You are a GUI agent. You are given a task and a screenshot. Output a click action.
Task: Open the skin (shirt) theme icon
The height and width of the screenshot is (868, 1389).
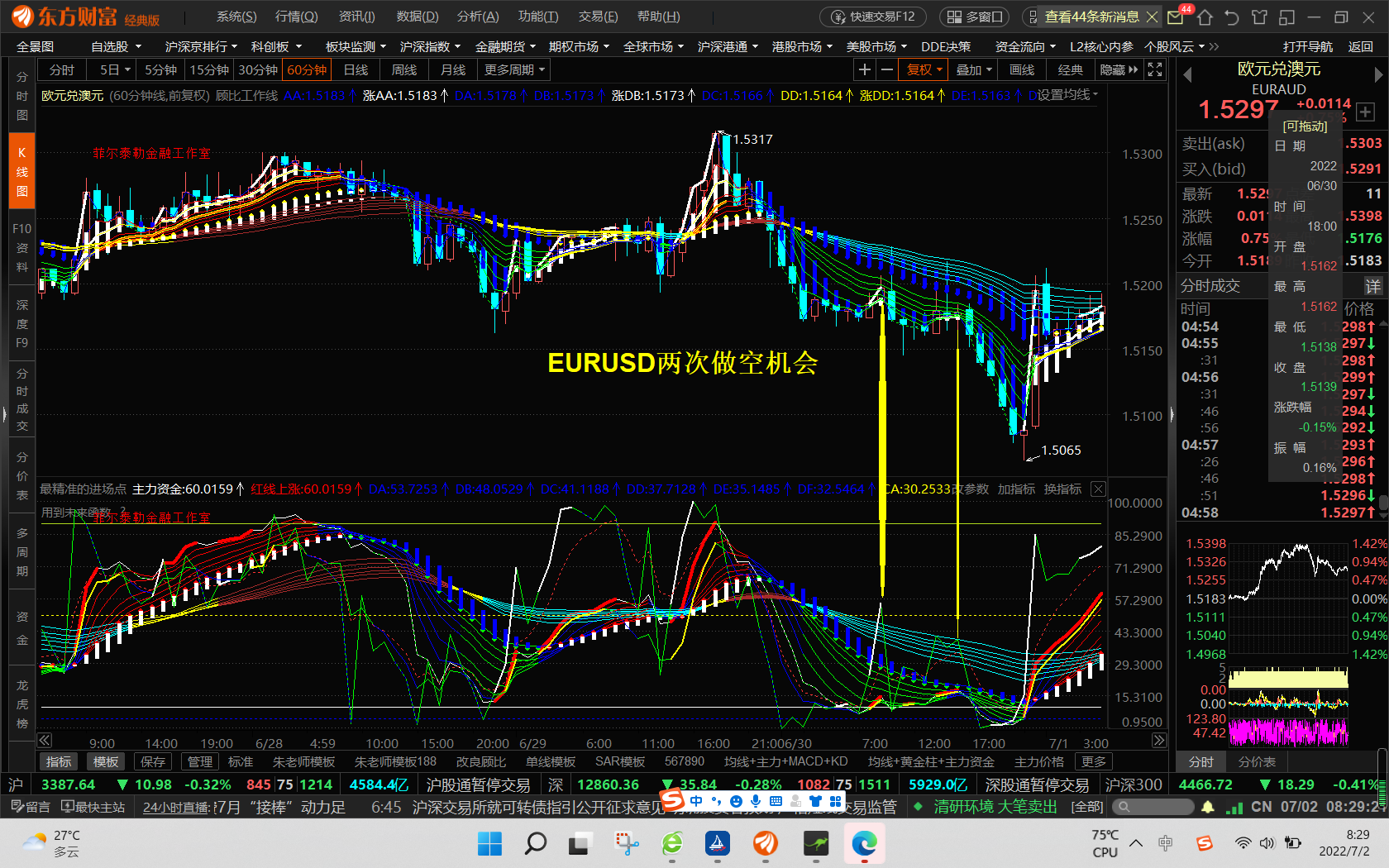(1259, 17)
